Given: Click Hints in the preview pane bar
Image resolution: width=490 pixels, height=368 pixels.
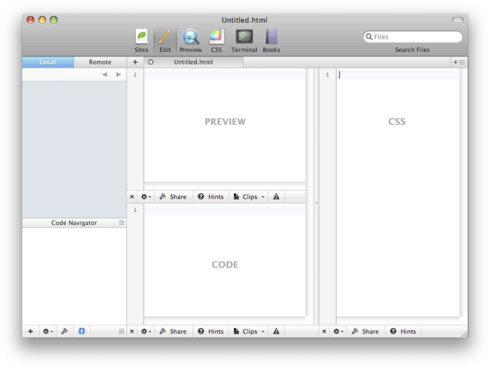Looking at the screenshot, I should 211,197.
